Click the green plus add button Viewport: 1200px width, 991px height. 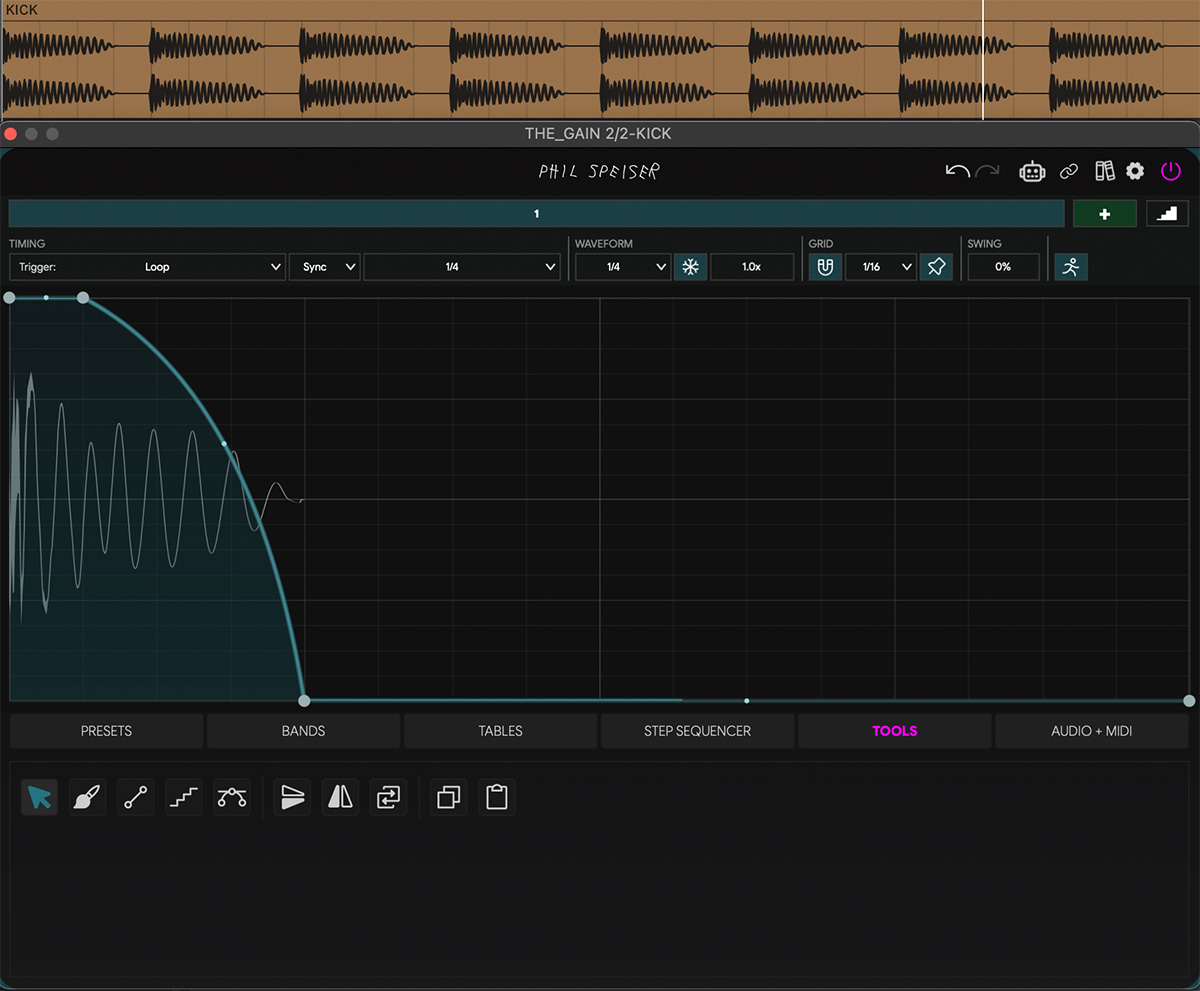pyautogui.click(x=1104, y=214)
